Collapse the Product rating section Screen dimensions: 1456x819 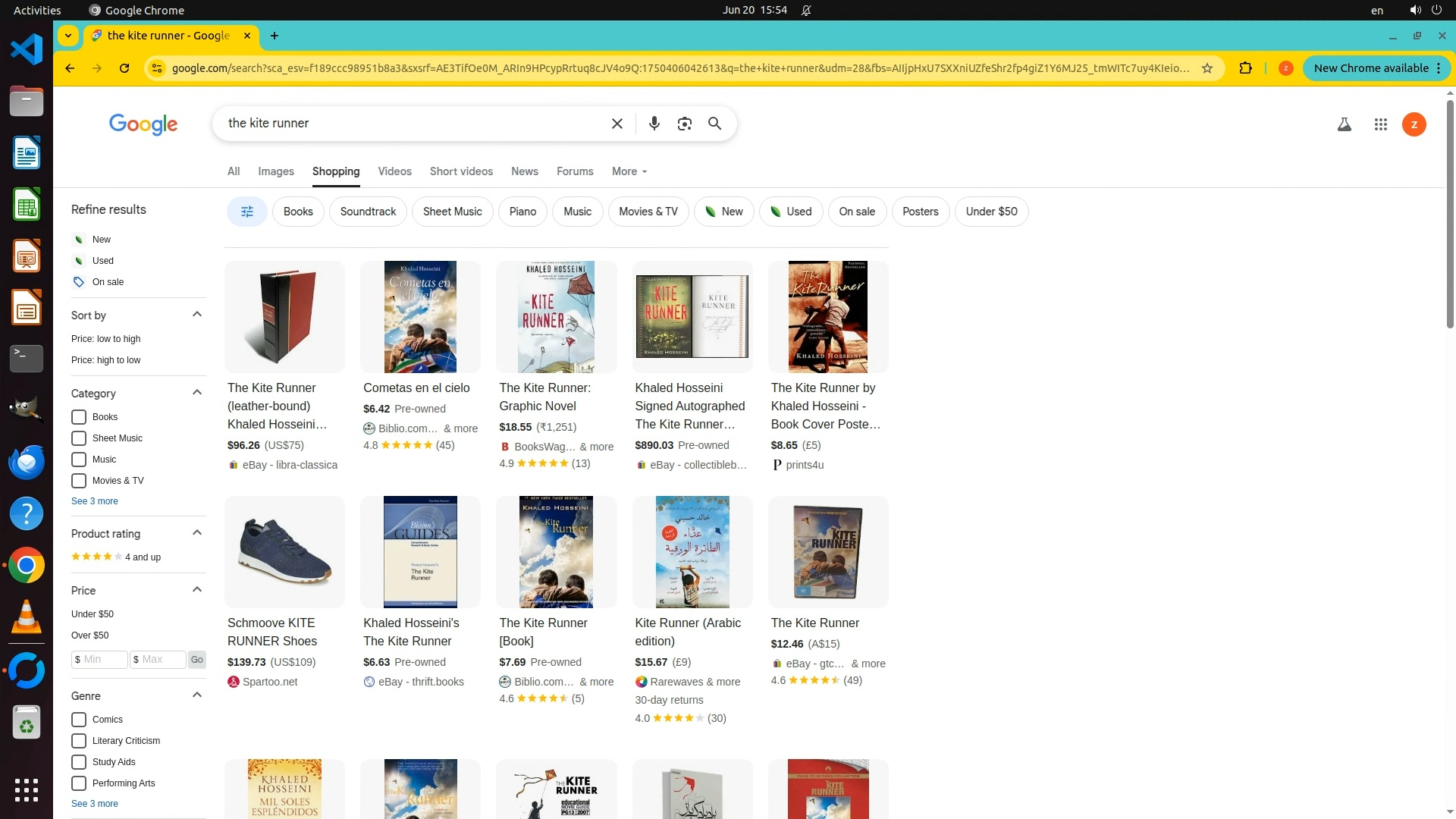coord(197,533)
